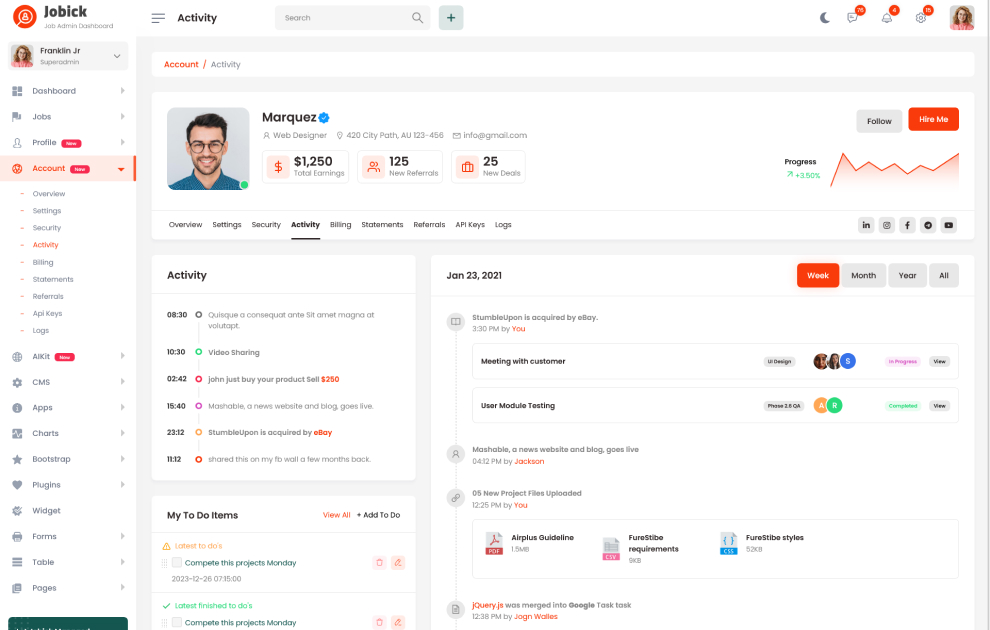Delete the task under Latest to do's
The height and width of the screenshot is (630, 990).
tap(379, 563)
